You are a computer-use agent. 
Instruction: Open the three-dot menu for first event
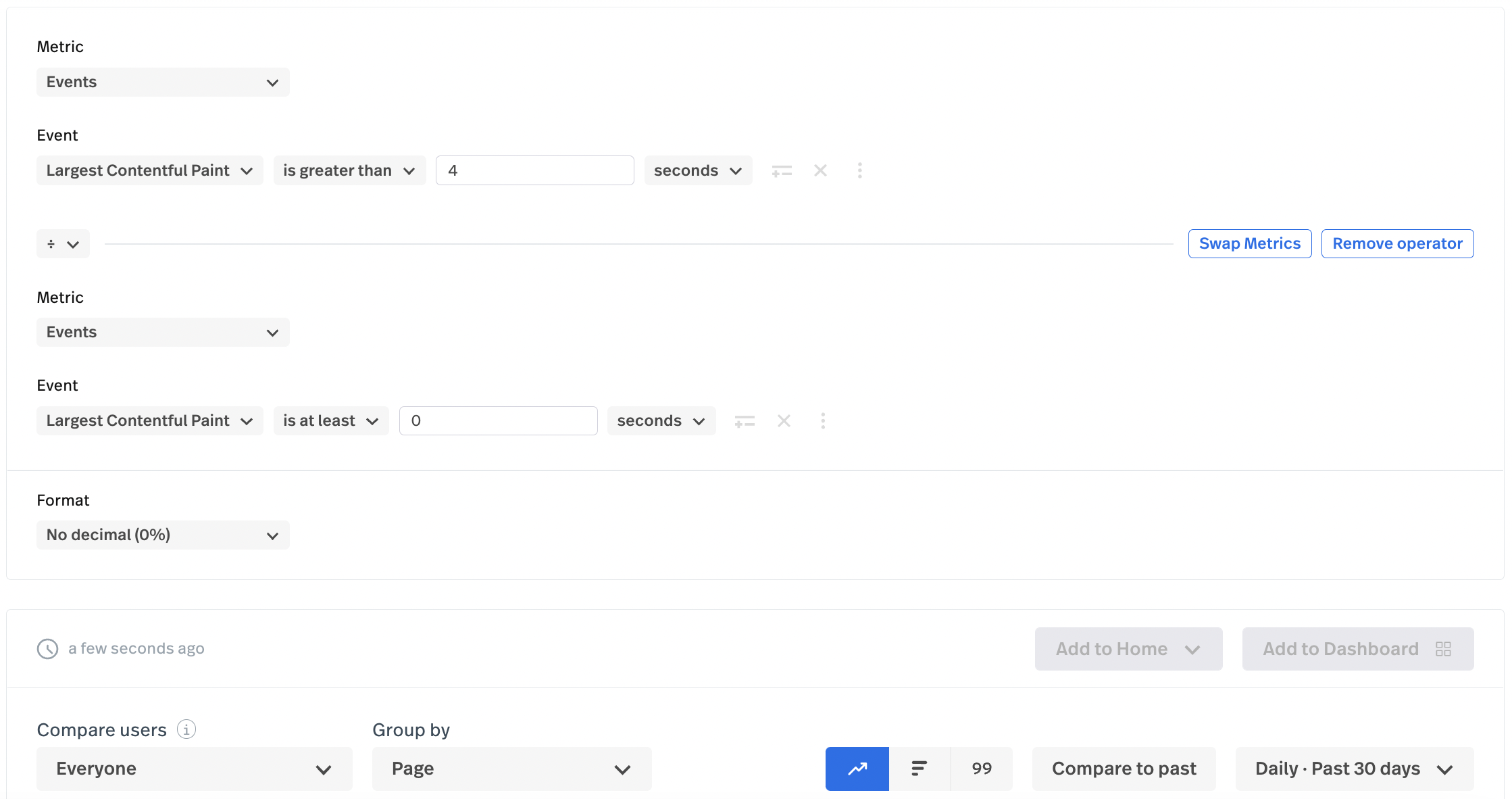pos(859,170)
